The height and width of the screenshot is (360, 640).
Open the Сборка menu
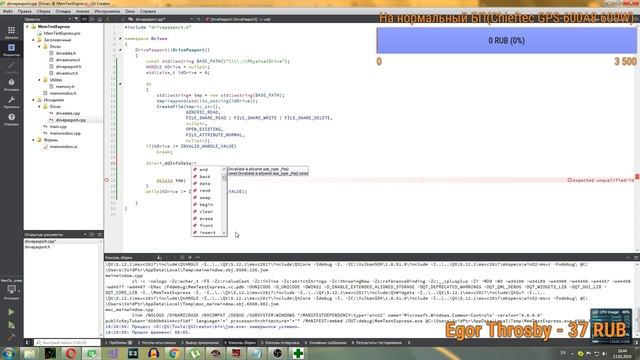pos(43,11)
